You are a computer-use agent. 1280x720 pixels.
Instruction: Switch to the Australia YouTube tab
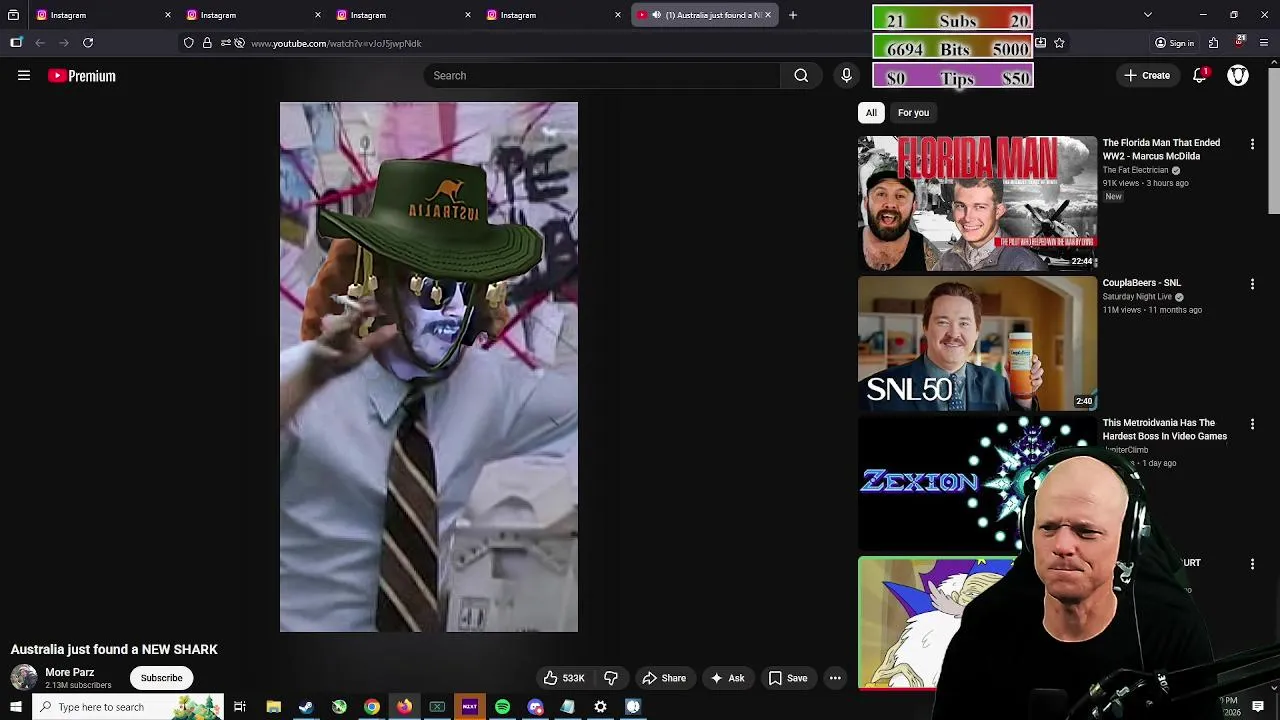pos(703,15)
